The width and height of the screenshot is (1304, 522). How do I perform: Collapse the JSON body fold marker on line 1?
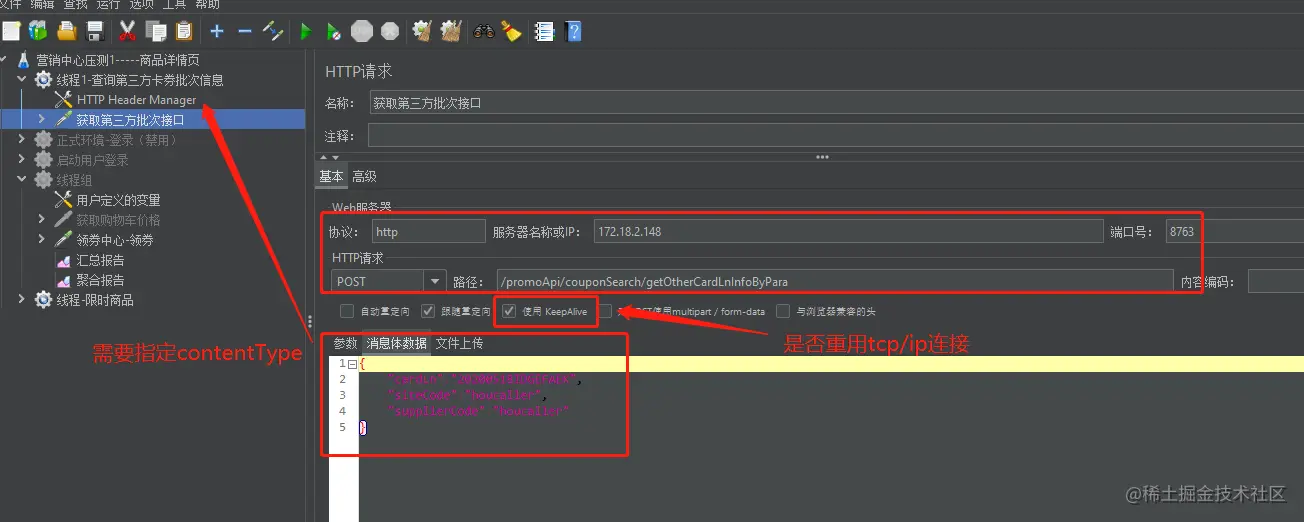[x=353, y=363]
